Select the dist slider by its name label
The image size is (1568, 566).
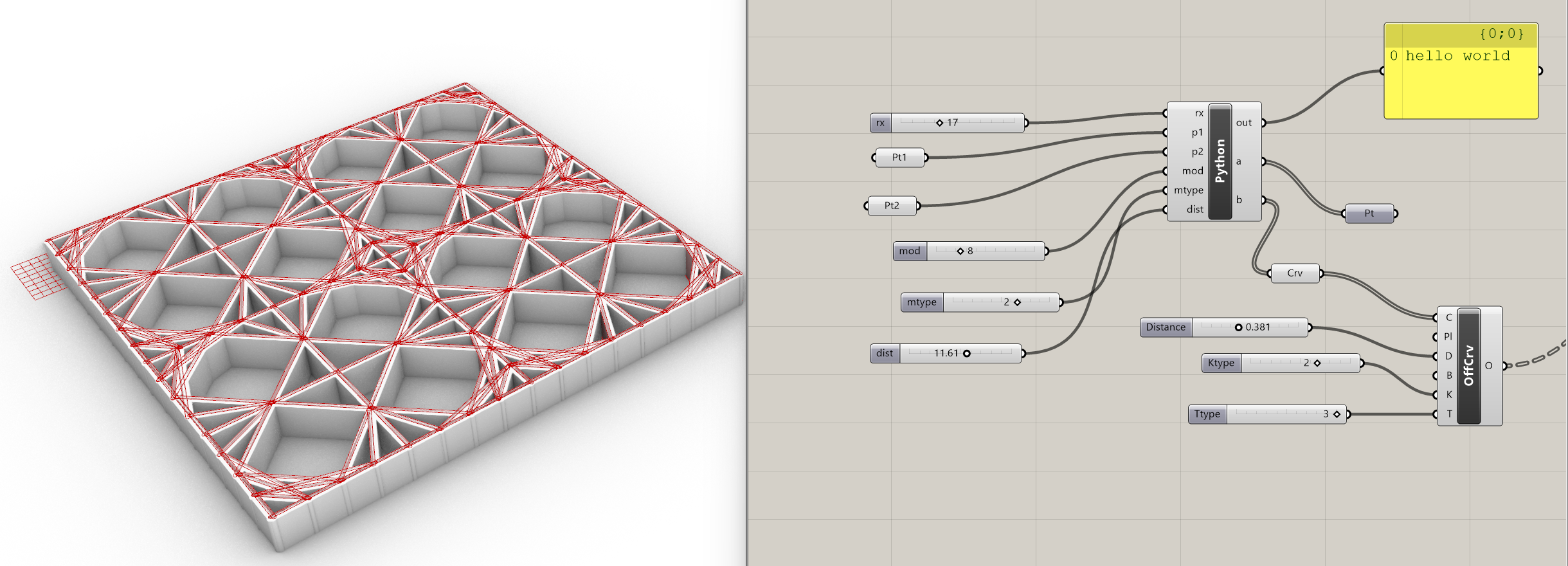[x=885, y=353]
